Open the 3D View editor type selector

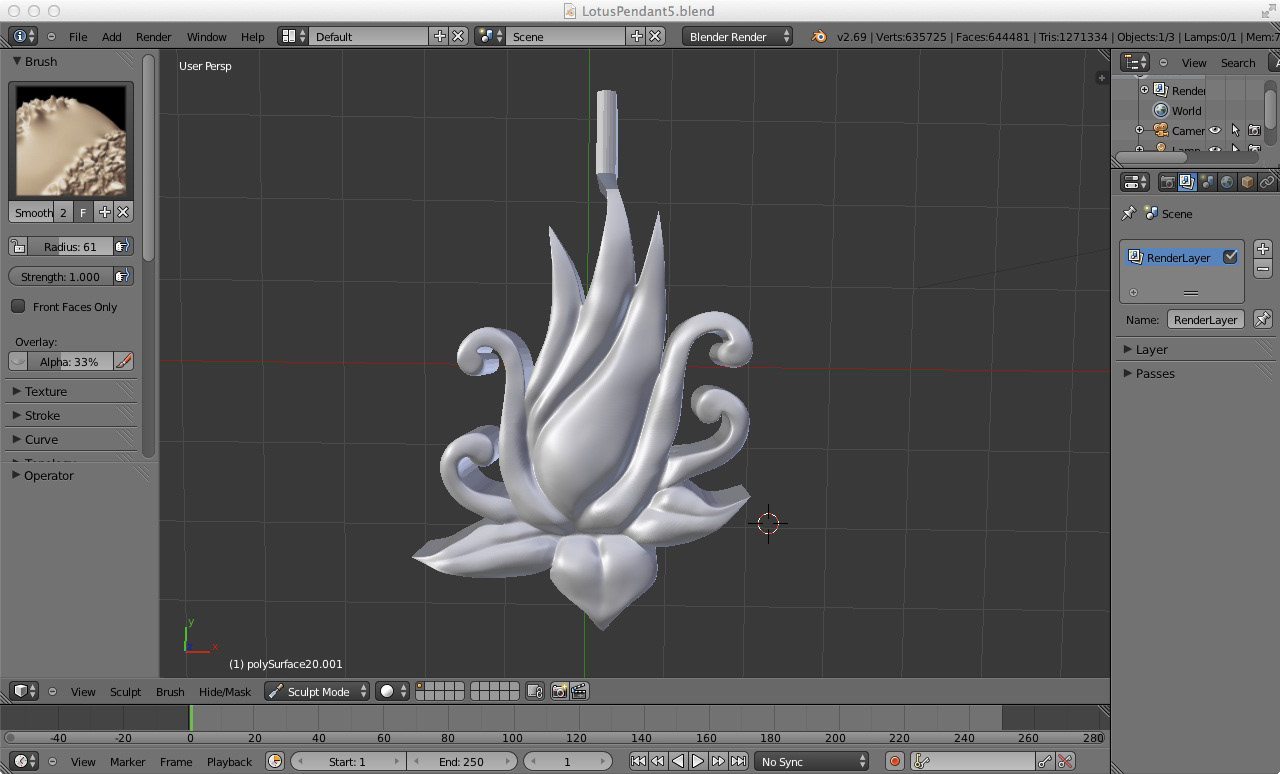[x=24, y=691]
